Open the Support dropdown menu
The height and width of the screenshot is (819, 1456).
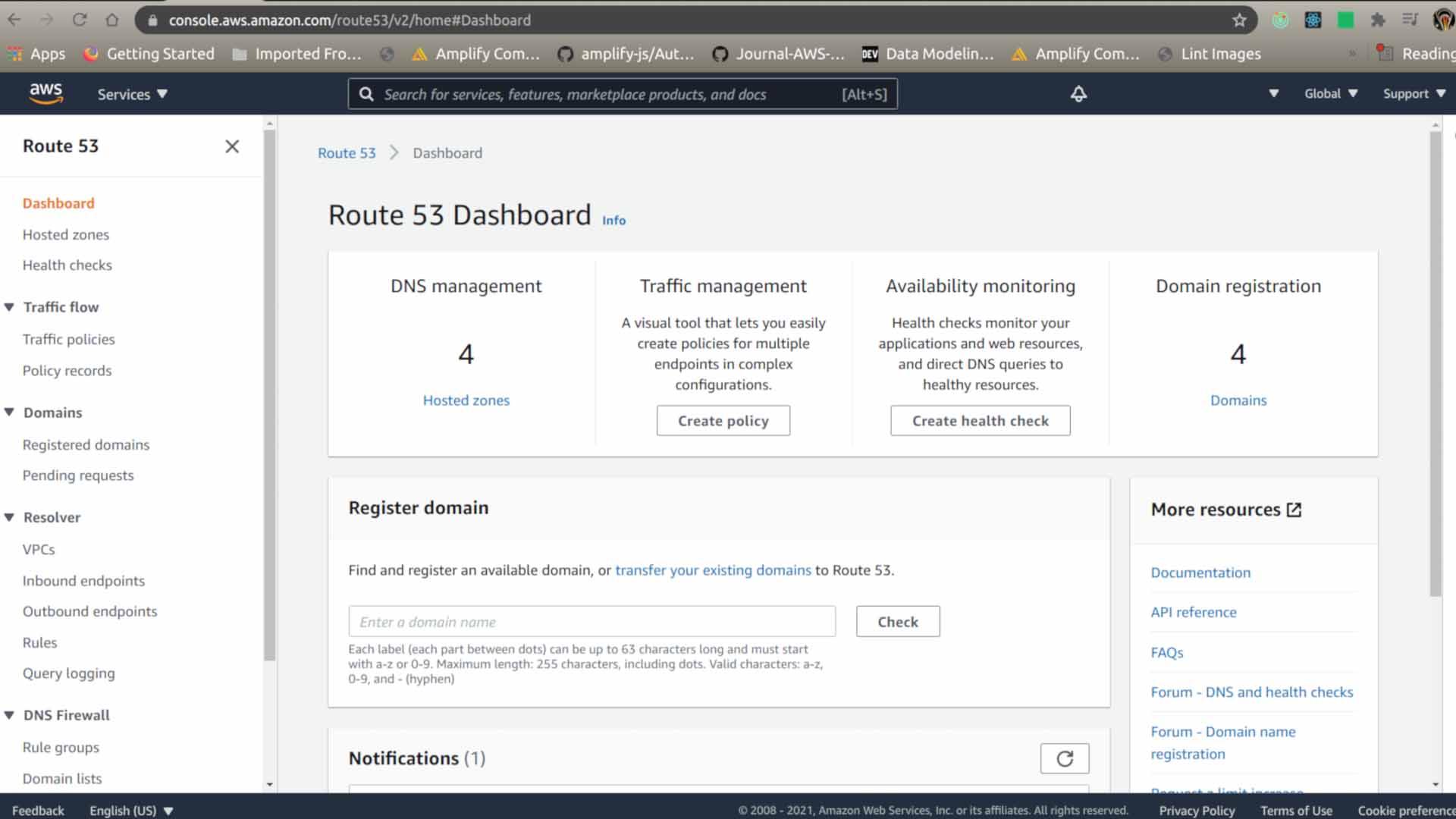click(x=1414, y=94)
